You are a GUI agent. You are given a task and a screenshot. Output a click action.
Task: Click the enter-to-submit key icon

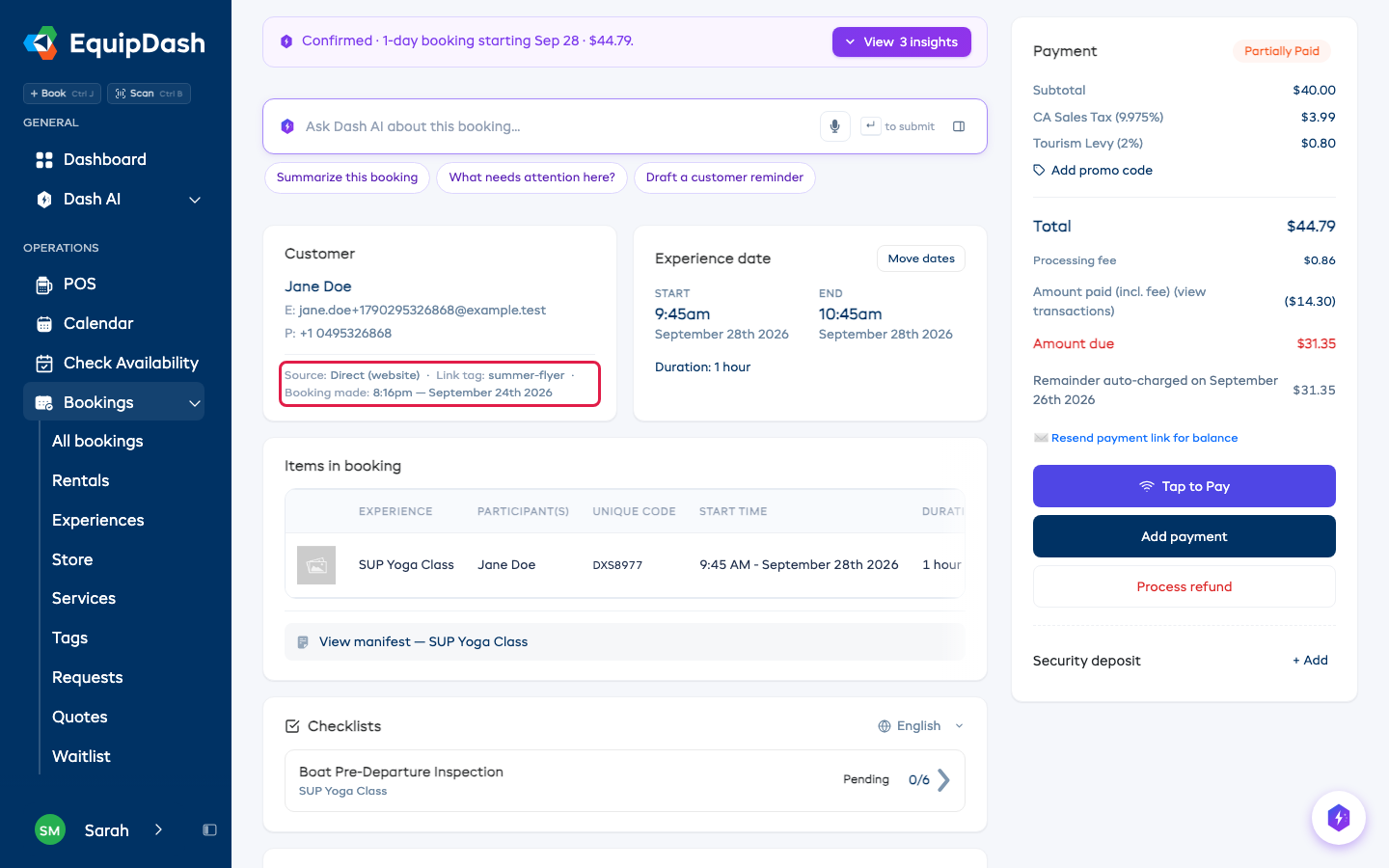coord(870,126)
